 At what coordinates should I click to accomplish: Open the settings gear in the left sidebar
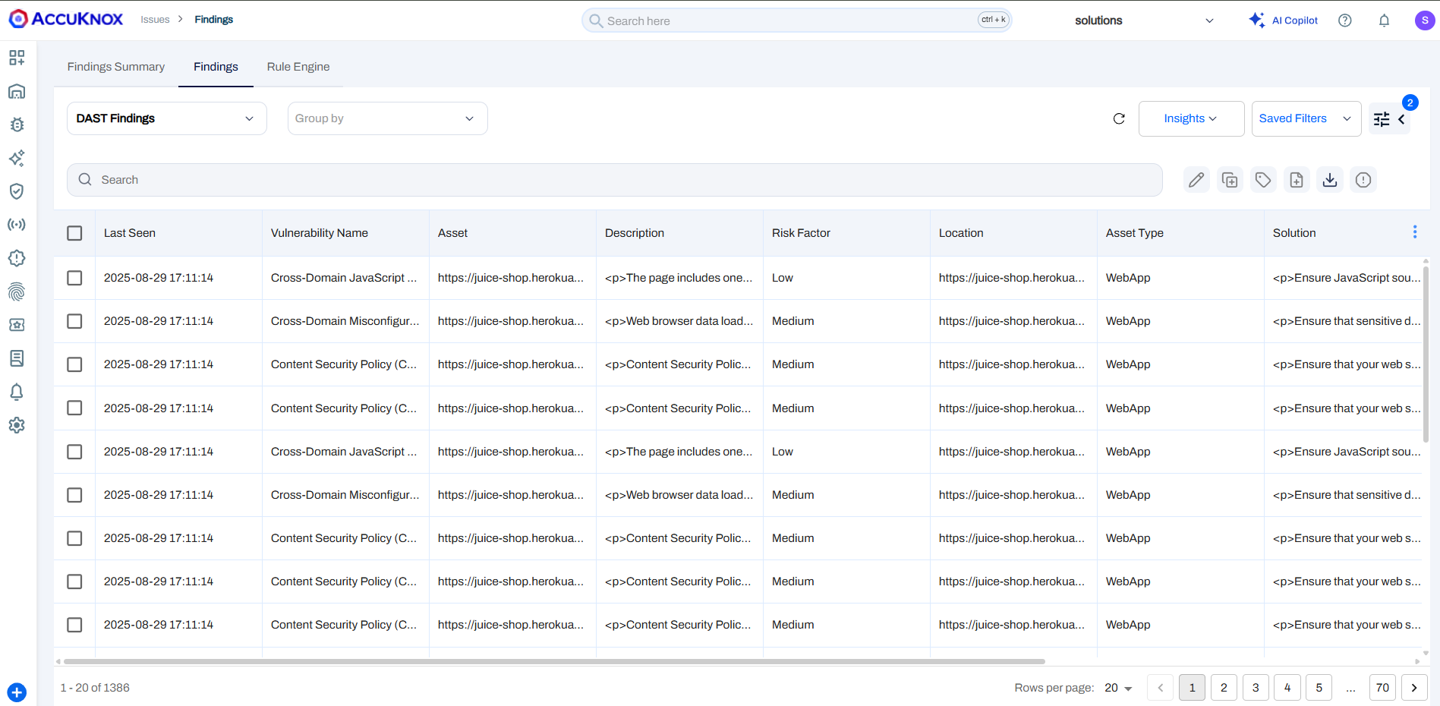[x=17, y=425]
